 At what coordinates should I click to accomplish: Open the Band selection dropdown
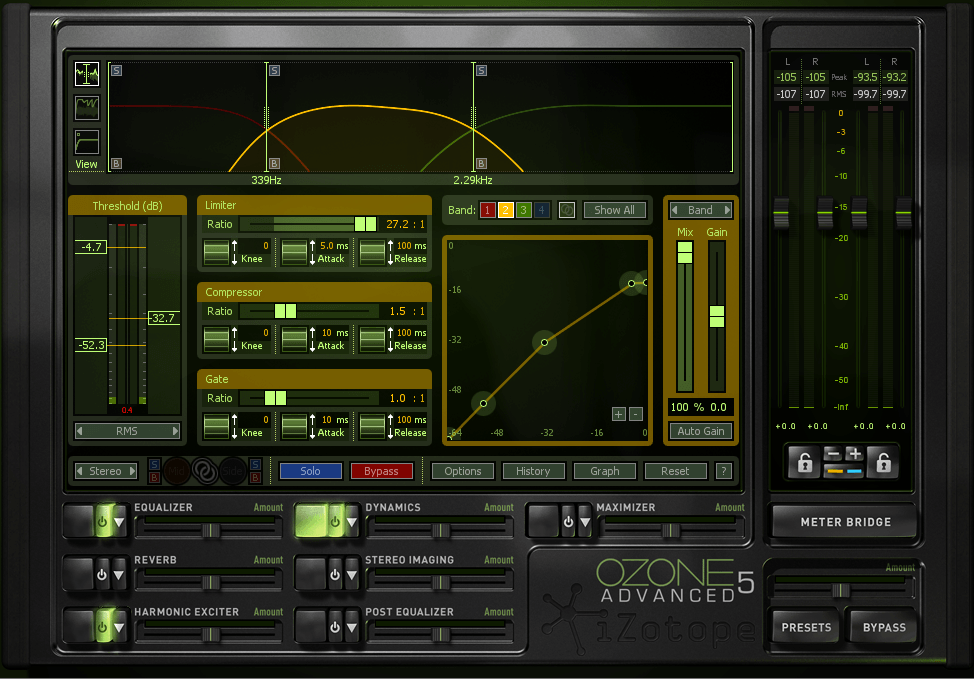[700, 210]
